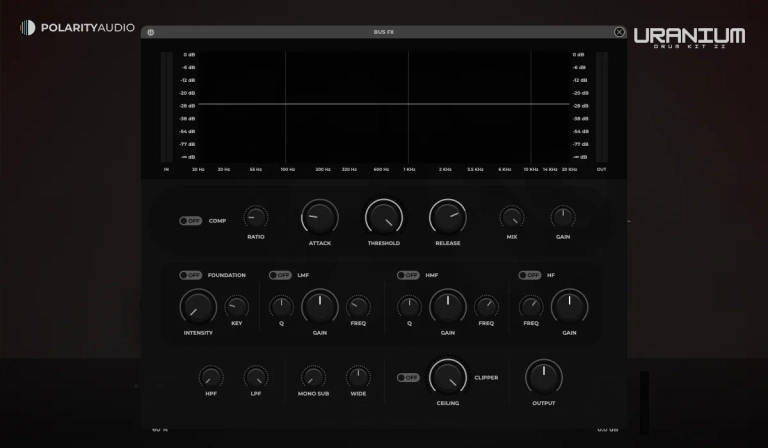Click the clipper CEILING knob

click(448, 377)
